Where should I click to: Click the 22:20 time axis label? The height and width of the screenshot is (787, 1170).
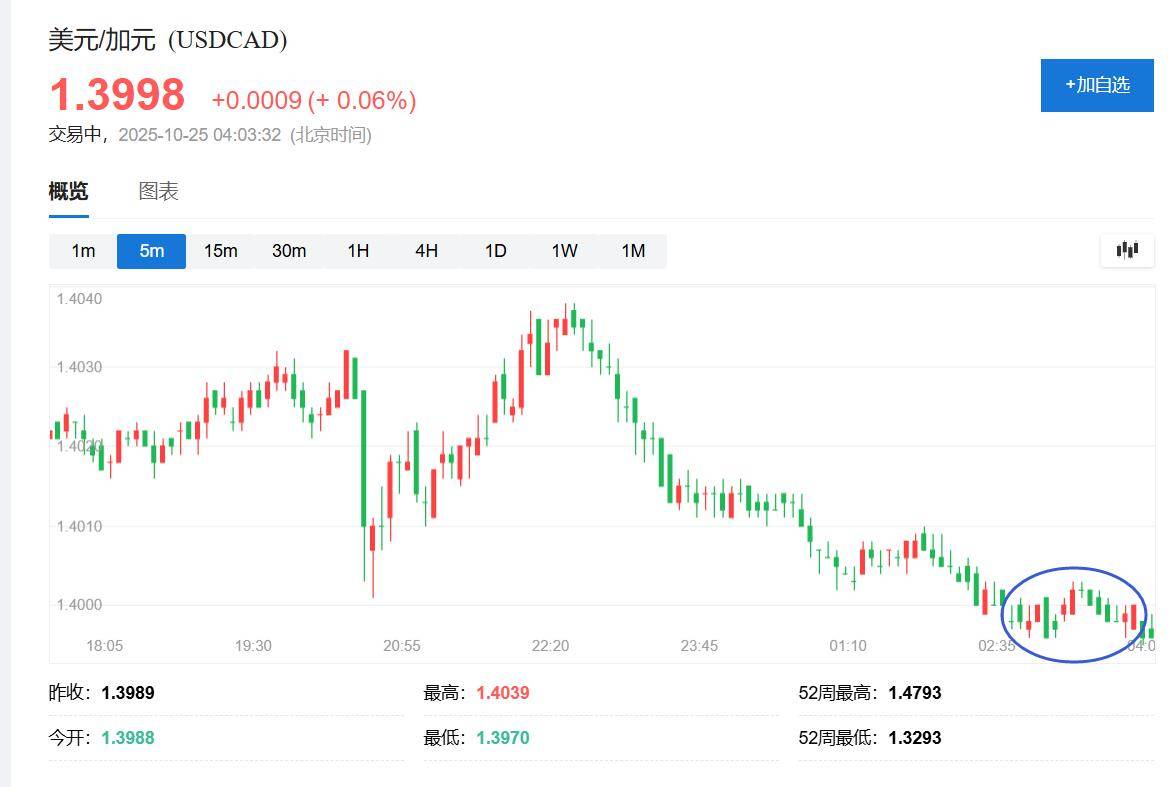pos(550,646)
